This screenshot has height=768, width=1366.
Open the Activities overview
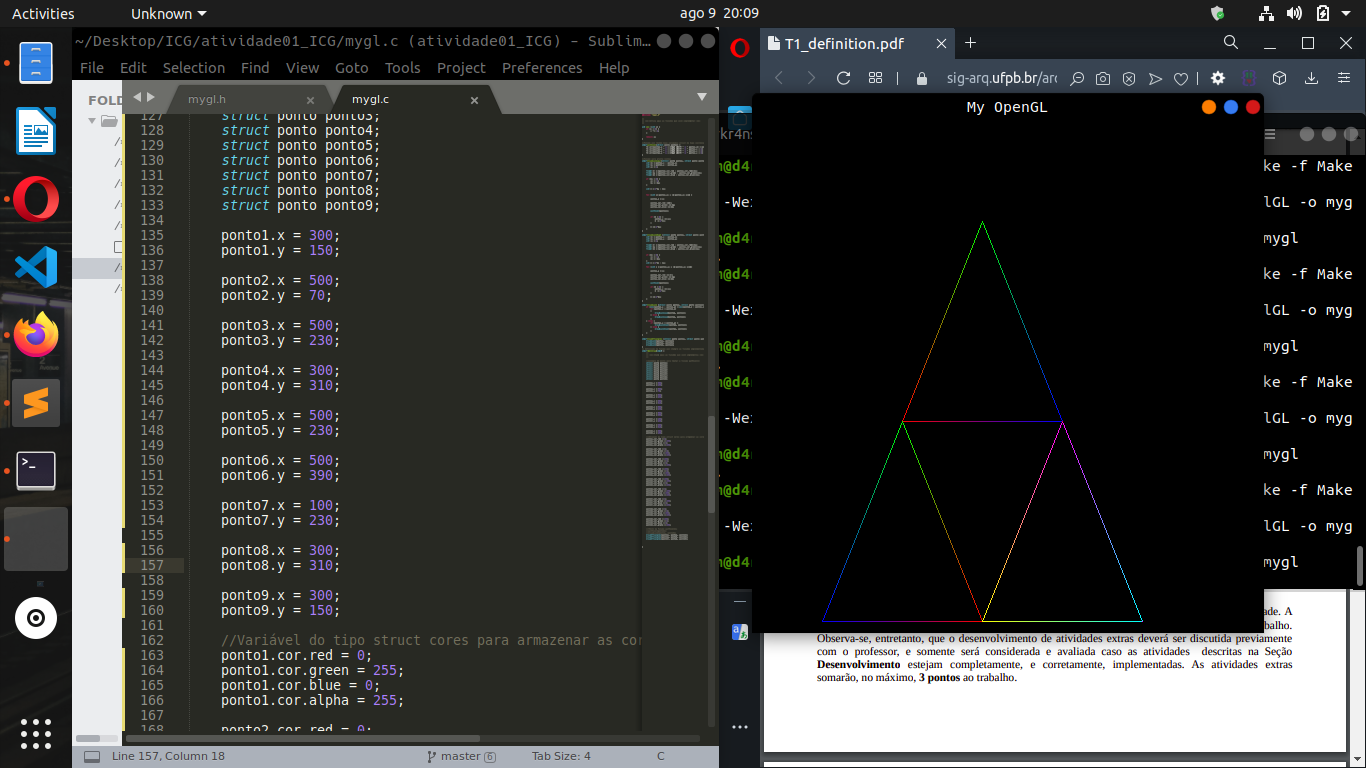pos(43,14)
